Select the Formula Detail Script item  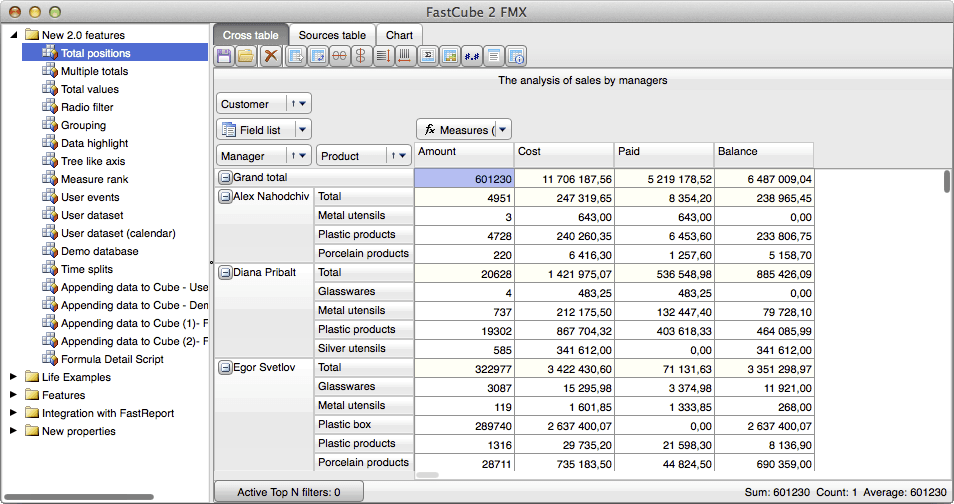pyautogui.click(x=112, y=359)
